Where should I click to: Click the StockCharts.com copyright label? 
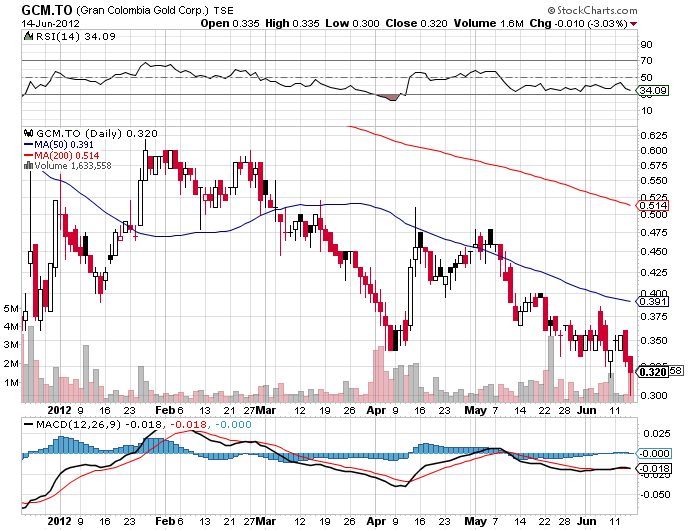[x=593, y=10]
